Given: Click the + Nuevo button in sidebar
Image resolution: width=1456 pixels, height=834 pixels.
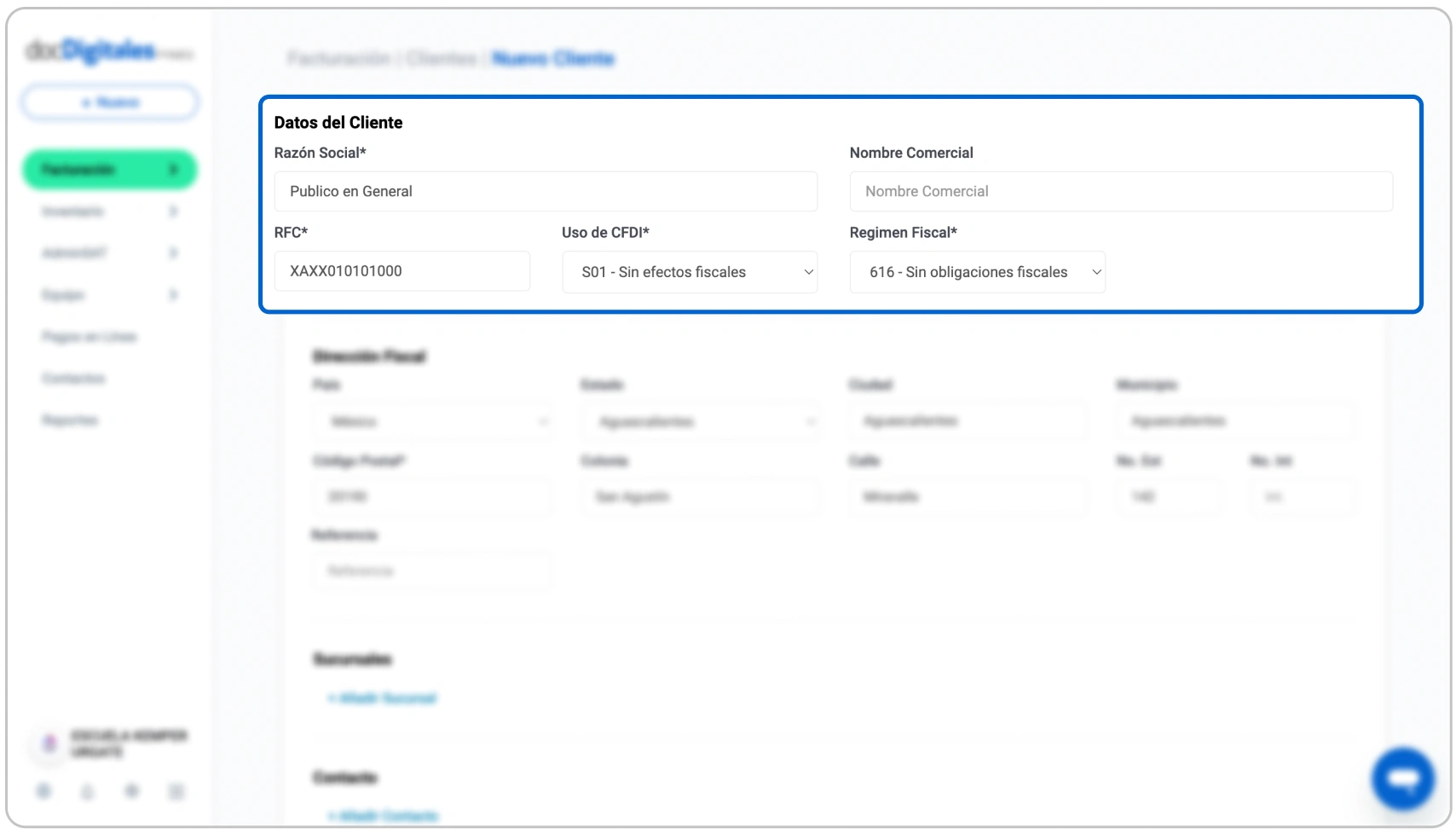Looking at the screenshot, I should (x=110, y=102).
